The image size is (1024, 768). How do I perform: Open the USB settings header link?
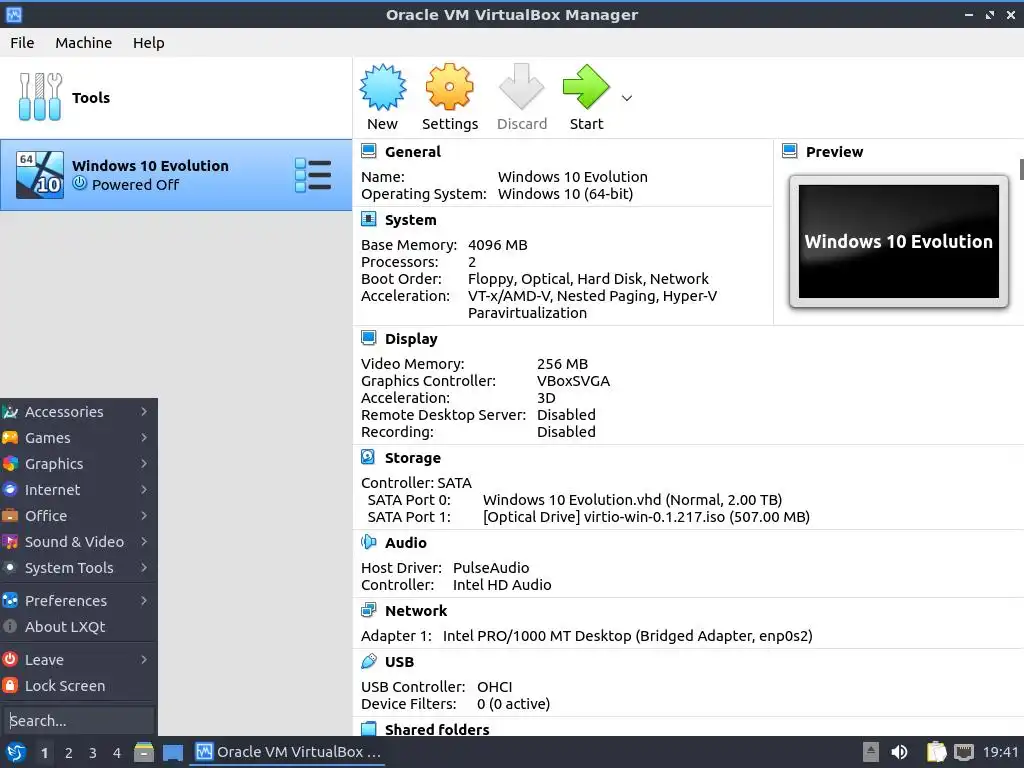[x=400, y=662]
